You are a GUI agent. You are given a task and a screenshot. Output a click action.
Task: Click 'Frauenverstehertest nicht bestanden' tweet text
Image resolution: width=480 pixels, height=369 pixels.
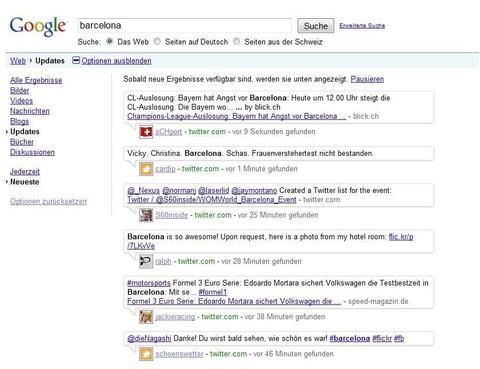pos(313,153)
